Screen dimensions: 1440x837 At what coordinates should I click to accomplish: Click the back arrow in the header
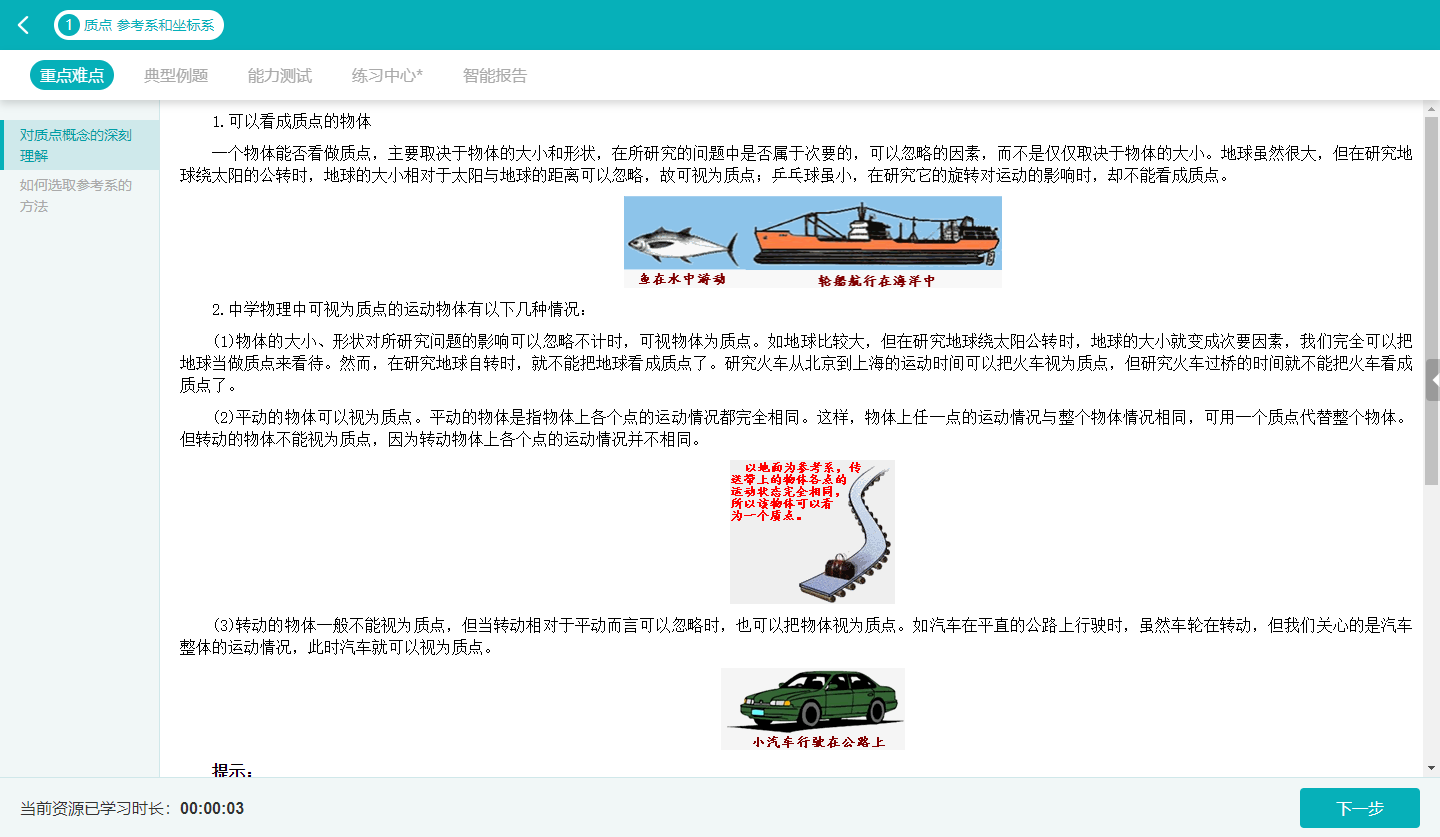(24, 25)
